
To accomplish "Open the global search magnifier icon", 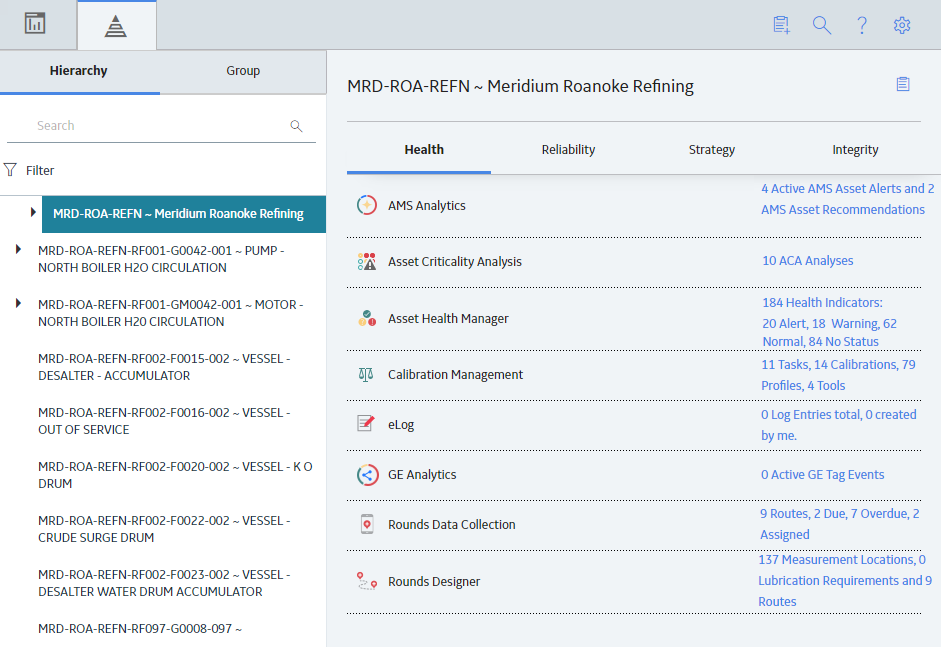I will tap(822, 25).
